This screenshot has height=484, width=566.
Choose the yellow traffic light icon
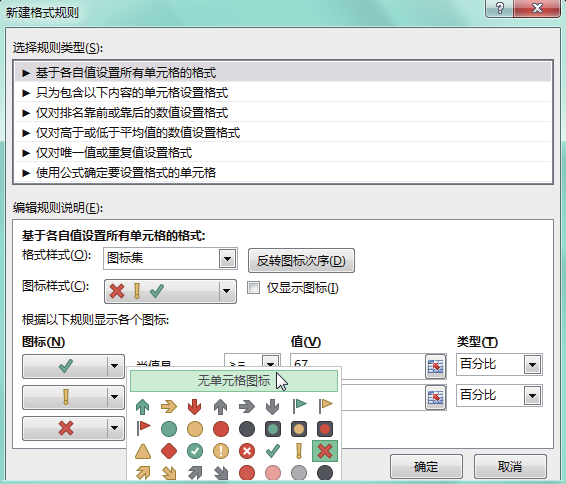299,429
